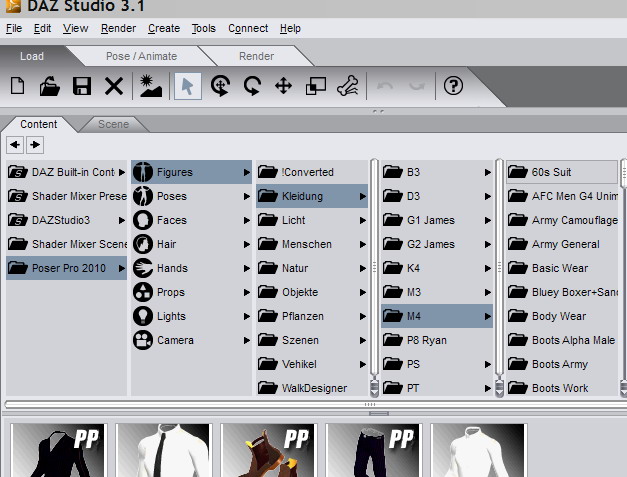This screenshot has height=477, width=627.
Task: Expand the M3 folder arrow
Action: coord(488,292)
